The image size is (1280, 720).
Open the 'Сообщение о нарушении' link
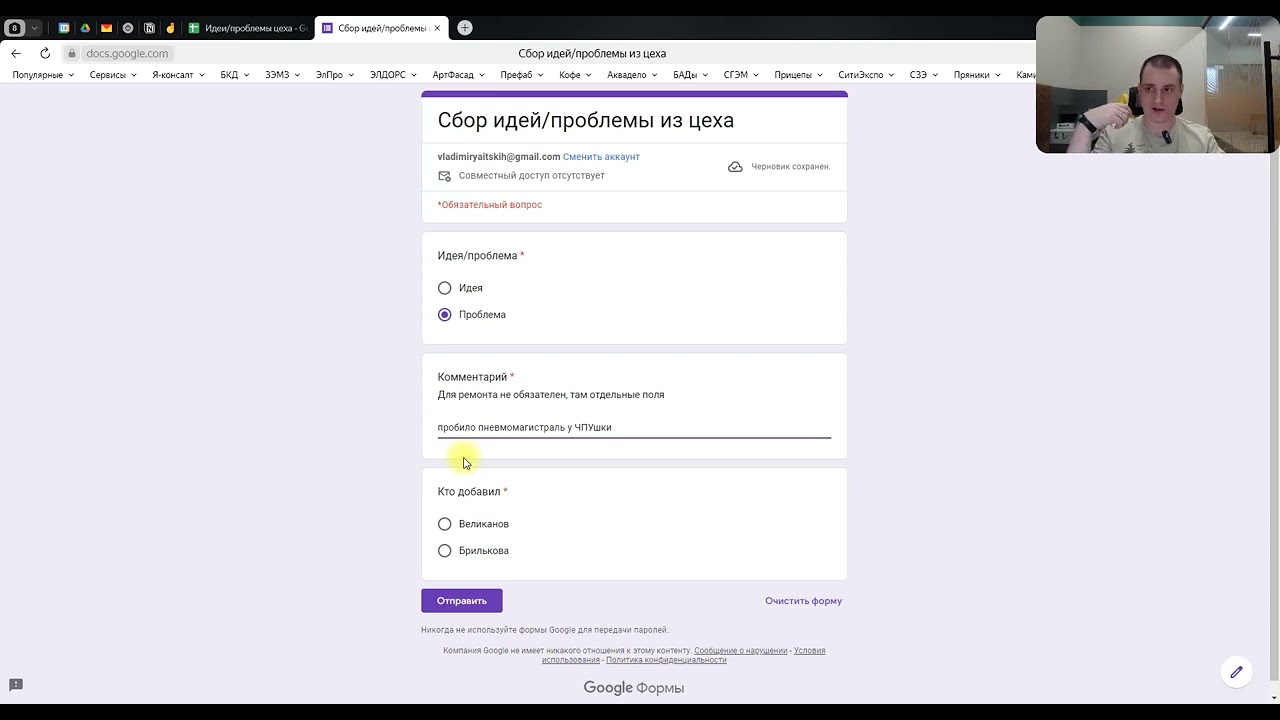point(741,651)
